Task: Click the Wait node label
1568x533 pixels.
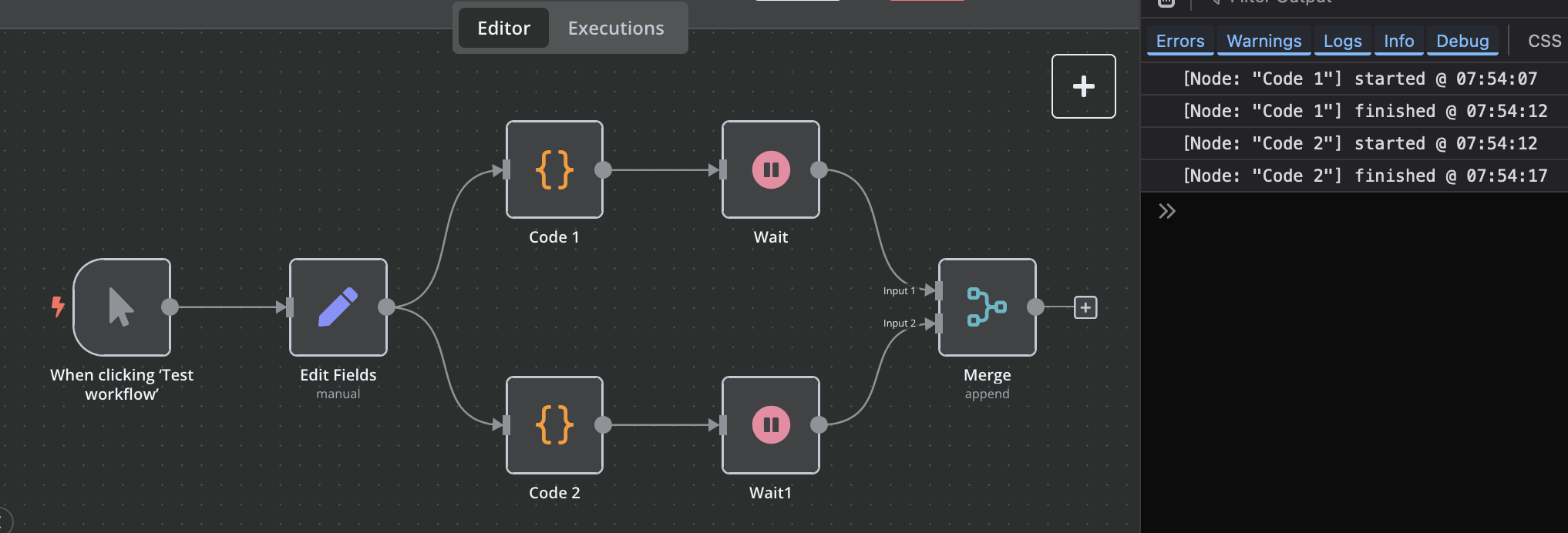Action: (x=771, y=237)
